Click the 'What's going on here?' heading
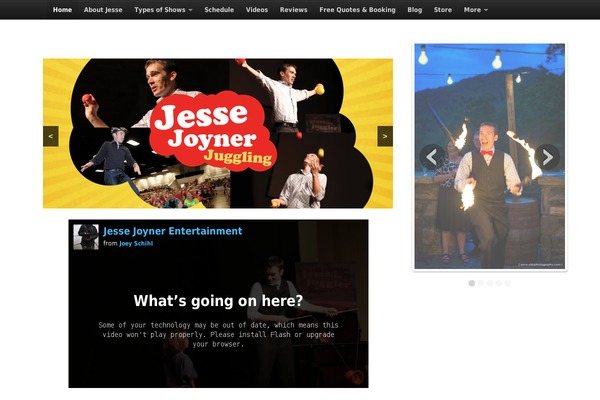The image size is (600, 400). coord(218,301)
